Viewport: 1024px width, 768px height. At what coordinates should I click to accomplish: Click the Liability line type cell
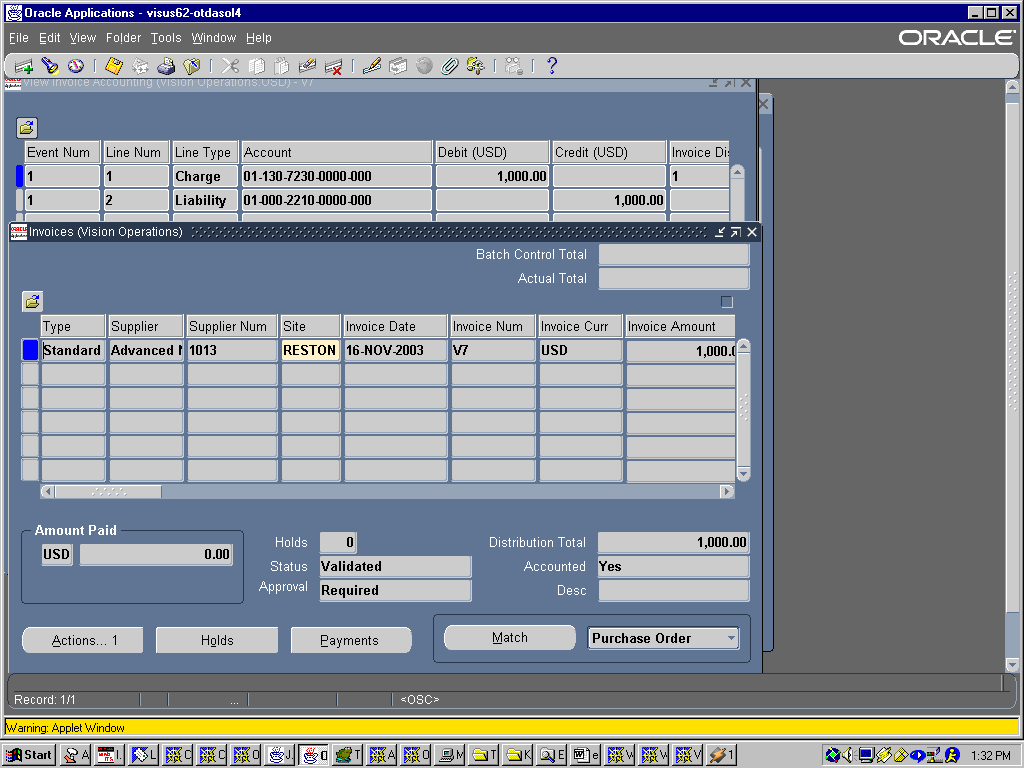click(x=204, y=200)
